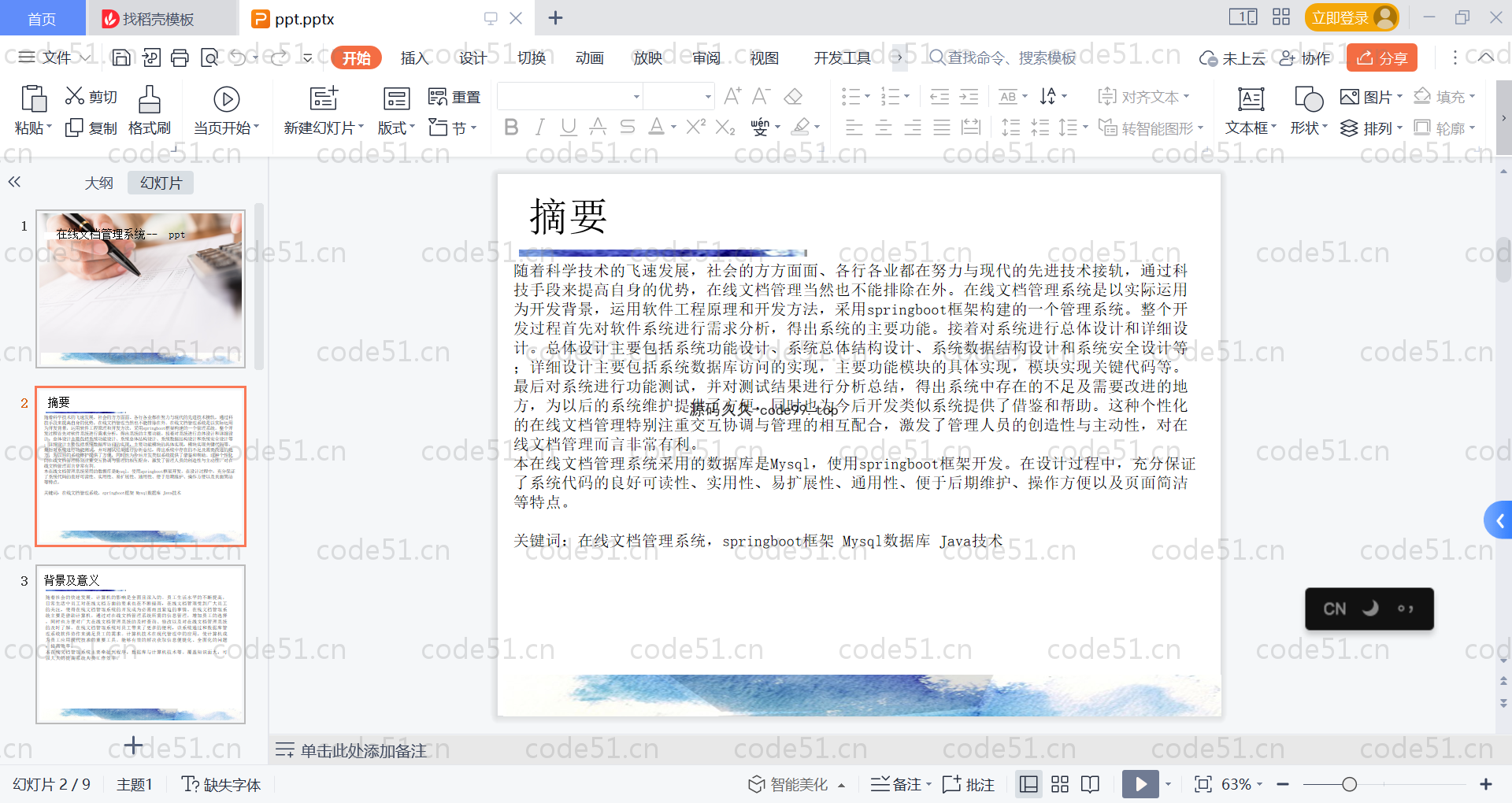Click the zoom slider handle
The width and height of the screenshot is (1512, 803).
click(1349, 784)
